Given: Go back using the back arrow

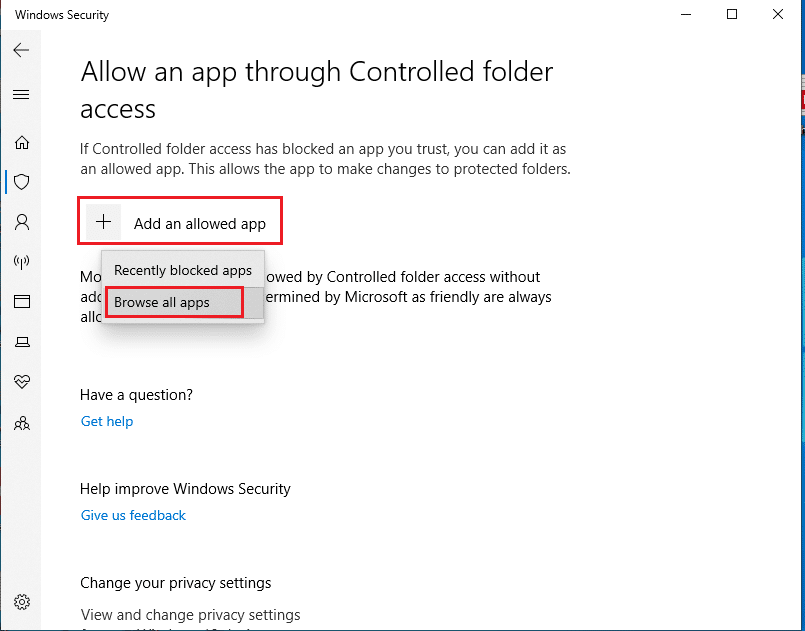Looking at the screenshot, I should click(21, 50).
